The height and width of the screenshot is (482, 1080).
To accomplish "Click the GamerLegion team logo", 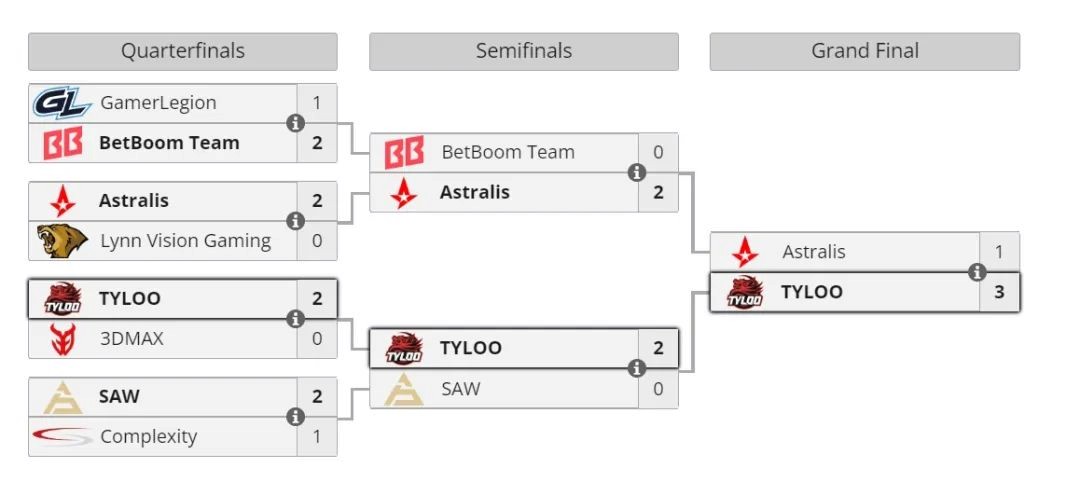I will 62,103.
